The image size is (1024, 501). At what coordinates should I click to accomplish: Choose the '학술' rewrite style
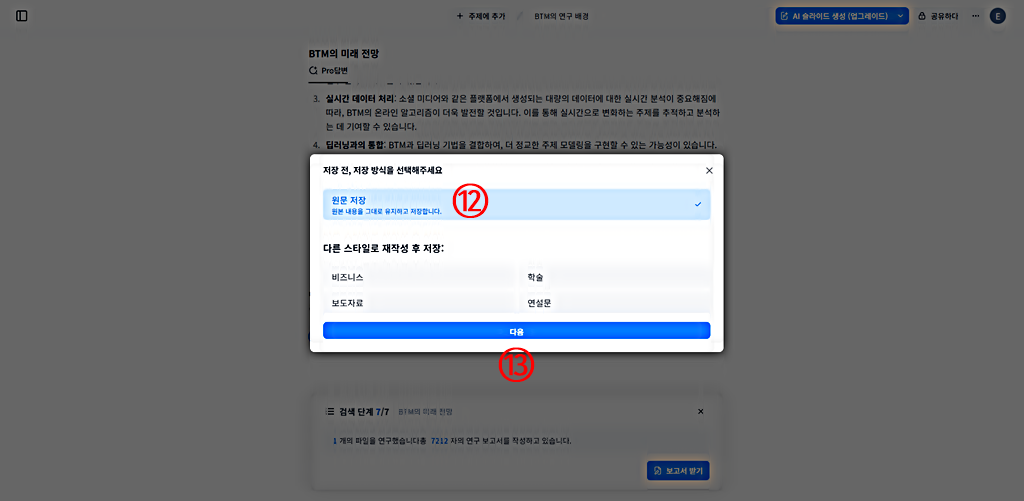pos(615,277)
